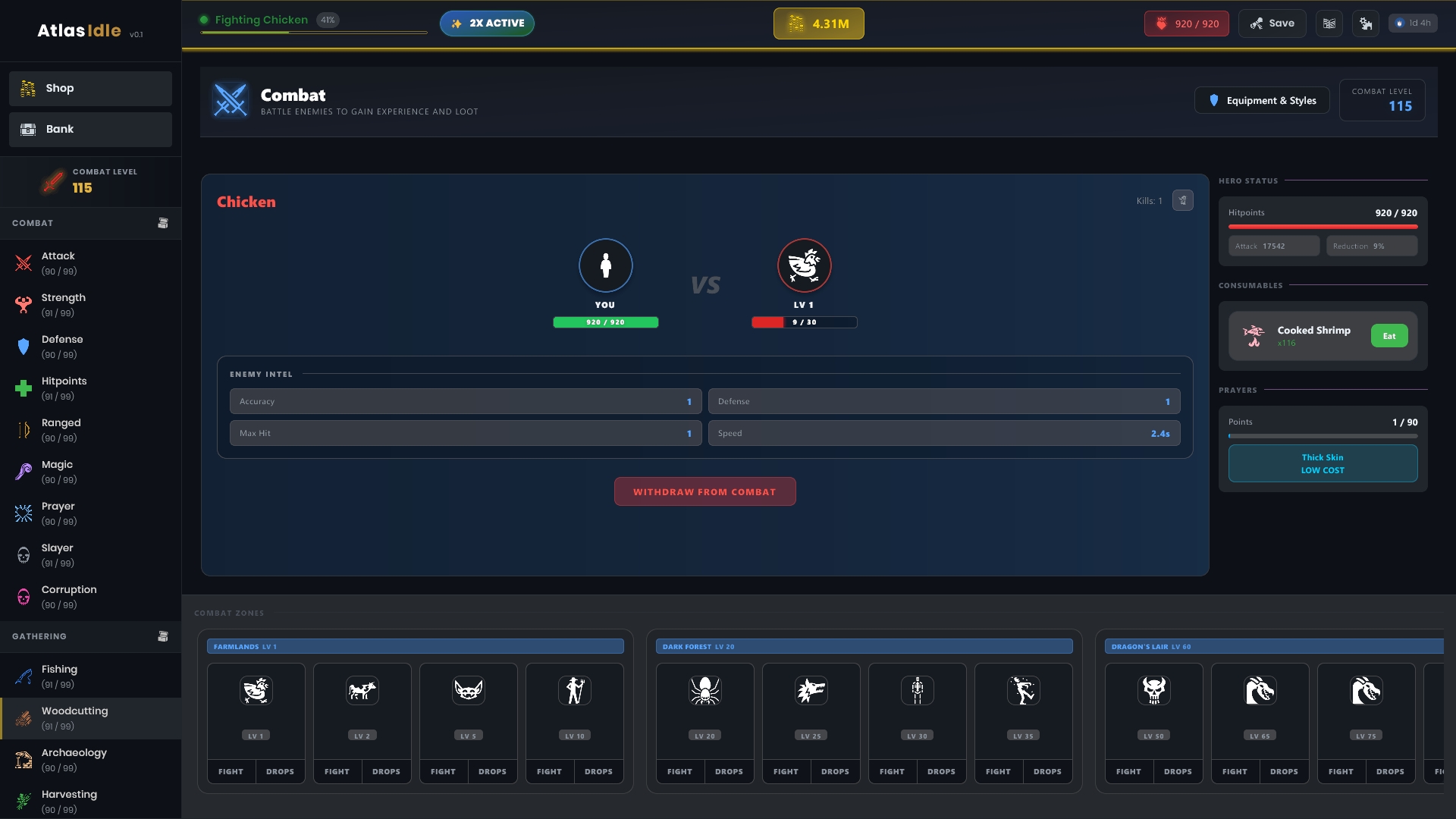Collapse the Gathering skills section in the sidebar

162,636
